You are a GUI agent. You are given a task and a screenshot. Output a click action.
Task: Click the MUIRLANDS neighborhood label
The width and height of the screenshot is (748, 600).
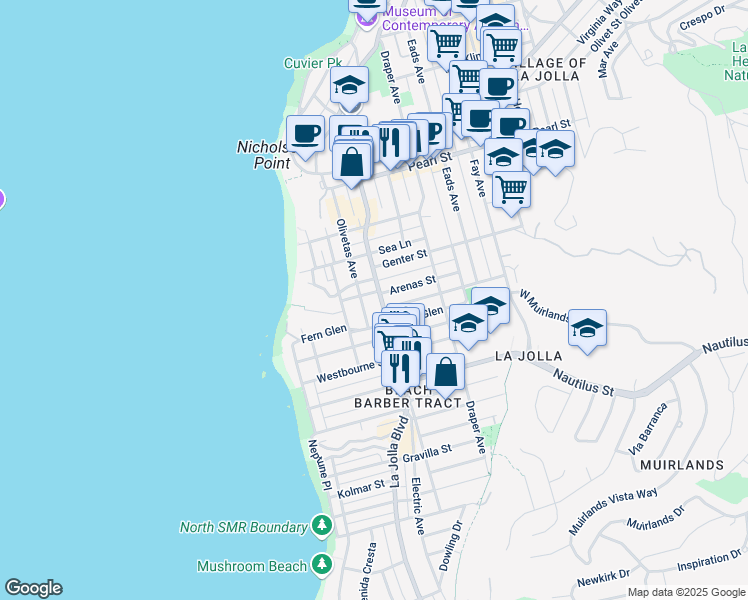pos(682,465)
